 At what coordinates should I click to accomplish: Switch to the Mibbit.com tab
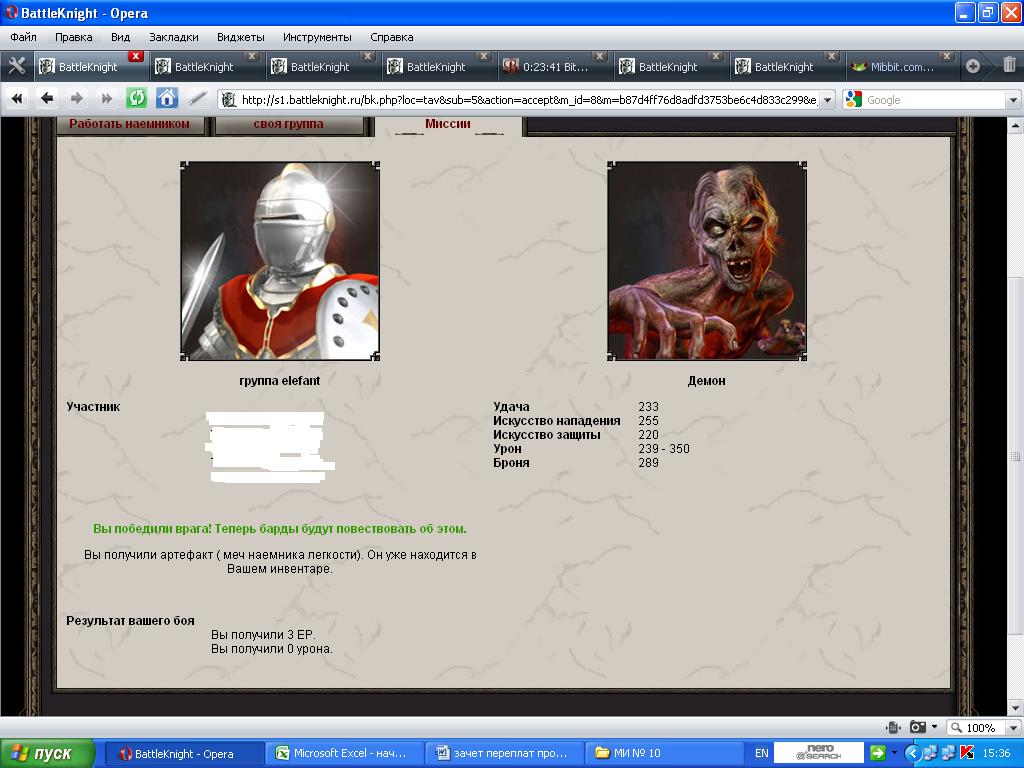click(x=902, y=67)
